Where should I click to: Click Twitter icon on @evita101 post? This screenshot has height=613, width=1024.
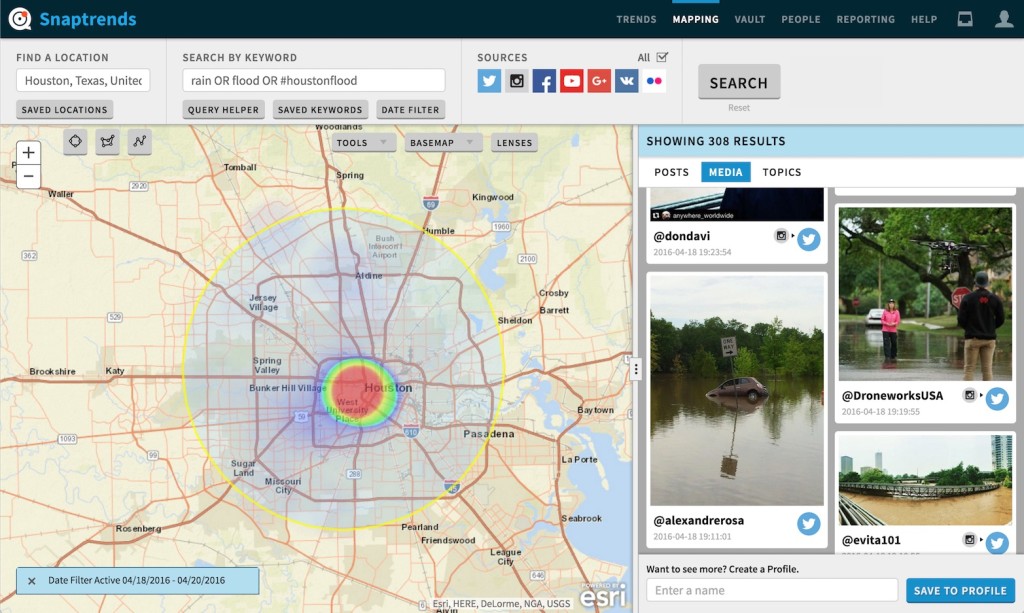pyautogui.click(x=997, y=543)
